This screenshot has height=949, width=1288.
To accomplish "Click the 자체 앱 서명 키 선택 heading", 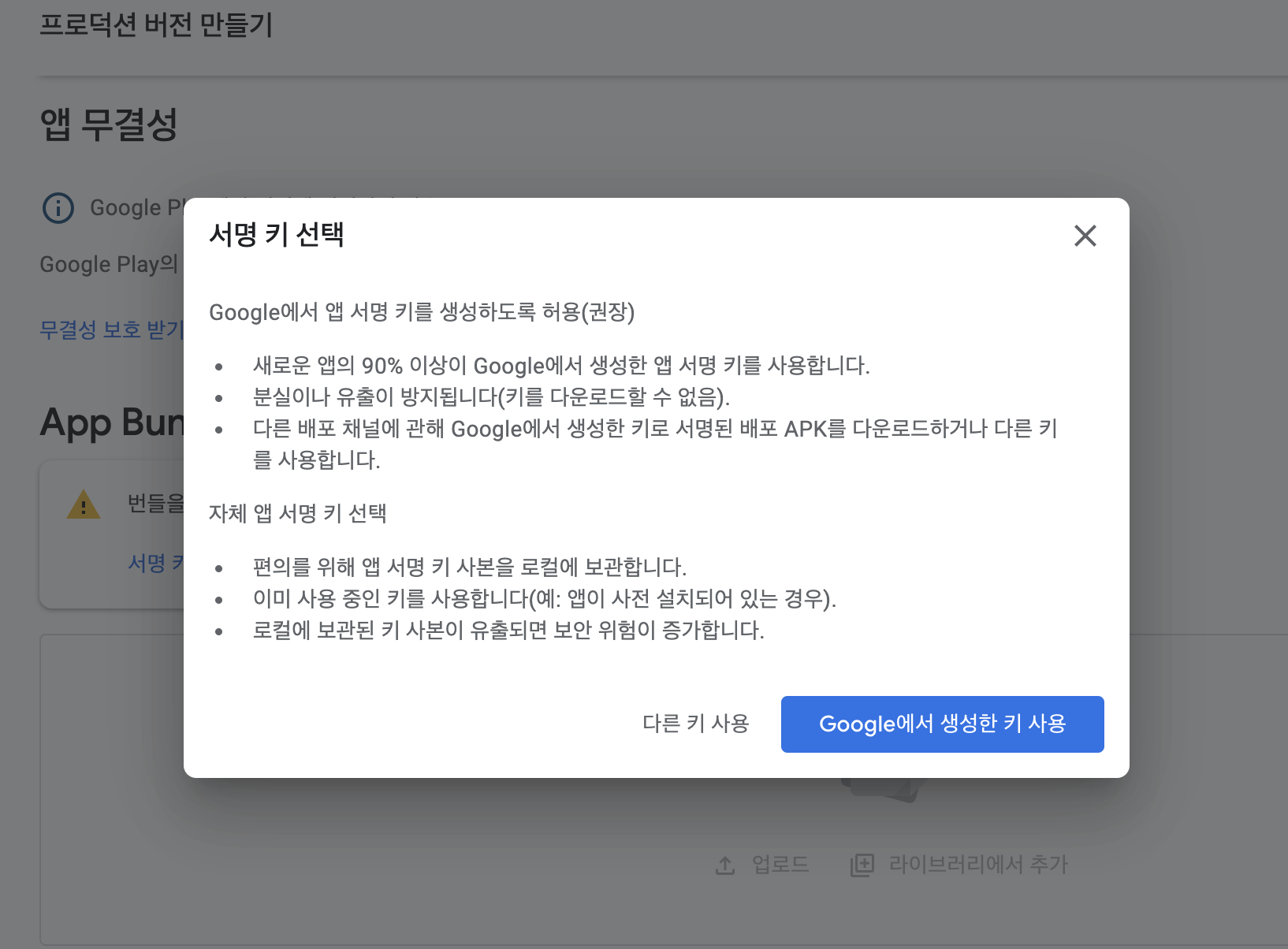I will tap(298, 513).
